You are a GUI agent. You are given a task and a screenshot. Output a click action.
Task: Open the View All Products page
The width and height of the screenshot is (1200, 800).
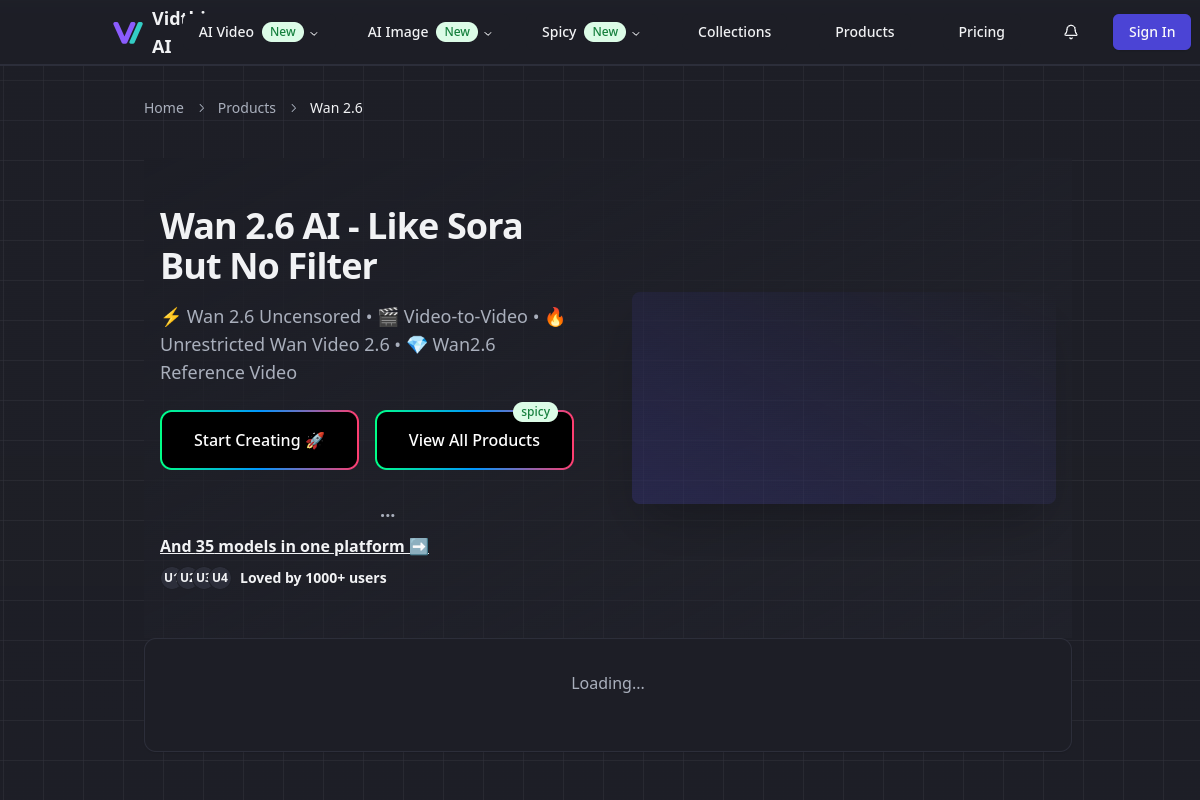474,440
